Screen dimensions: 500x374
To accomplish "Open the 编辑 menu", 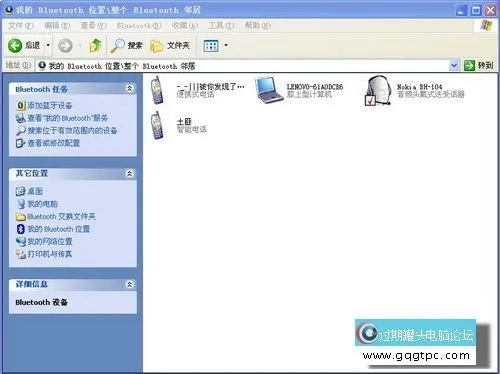I will pyautogui.click(x=57, y=25).
